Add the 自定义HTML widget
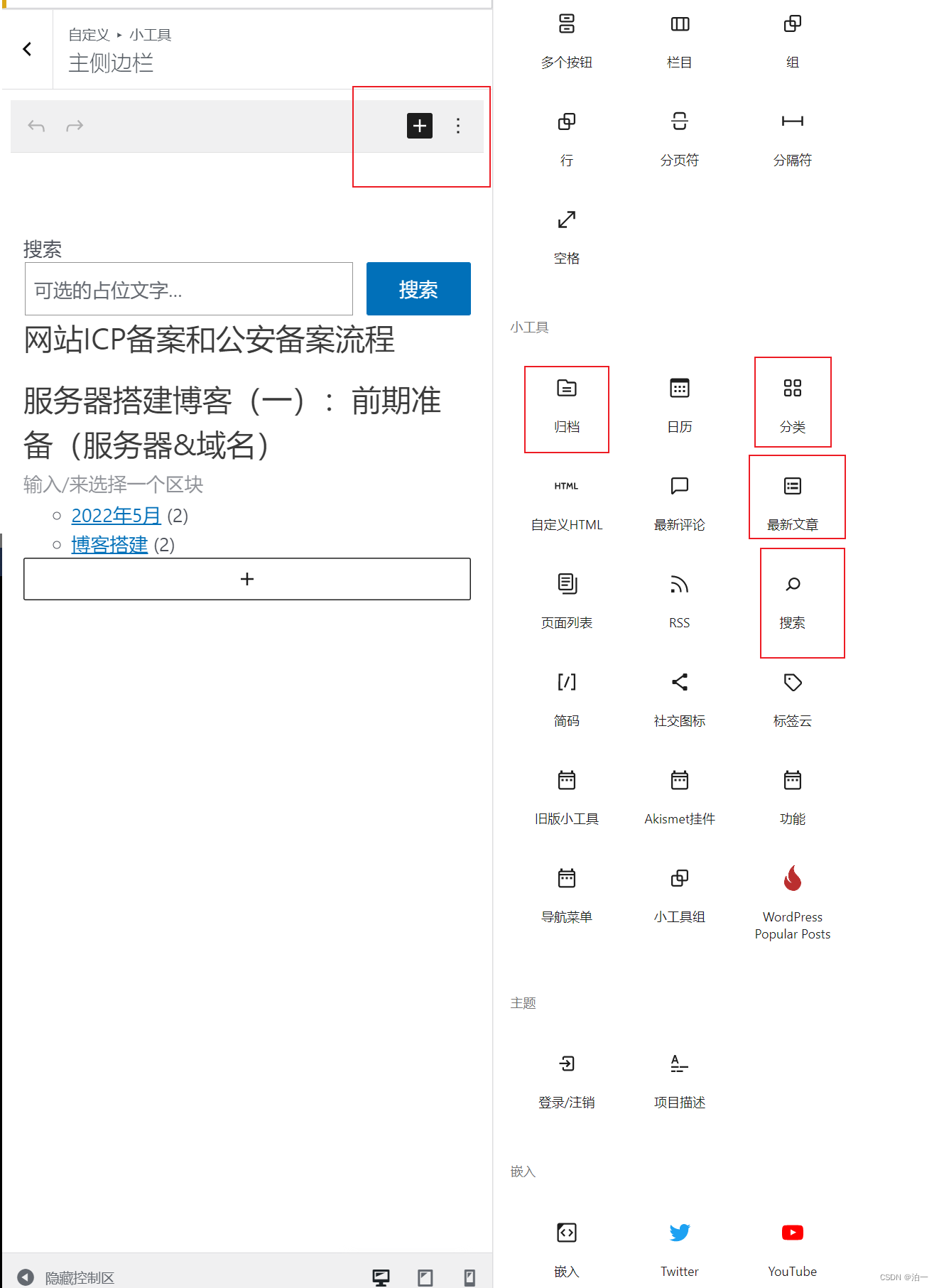939x1288 pixels. pos(566,504)
